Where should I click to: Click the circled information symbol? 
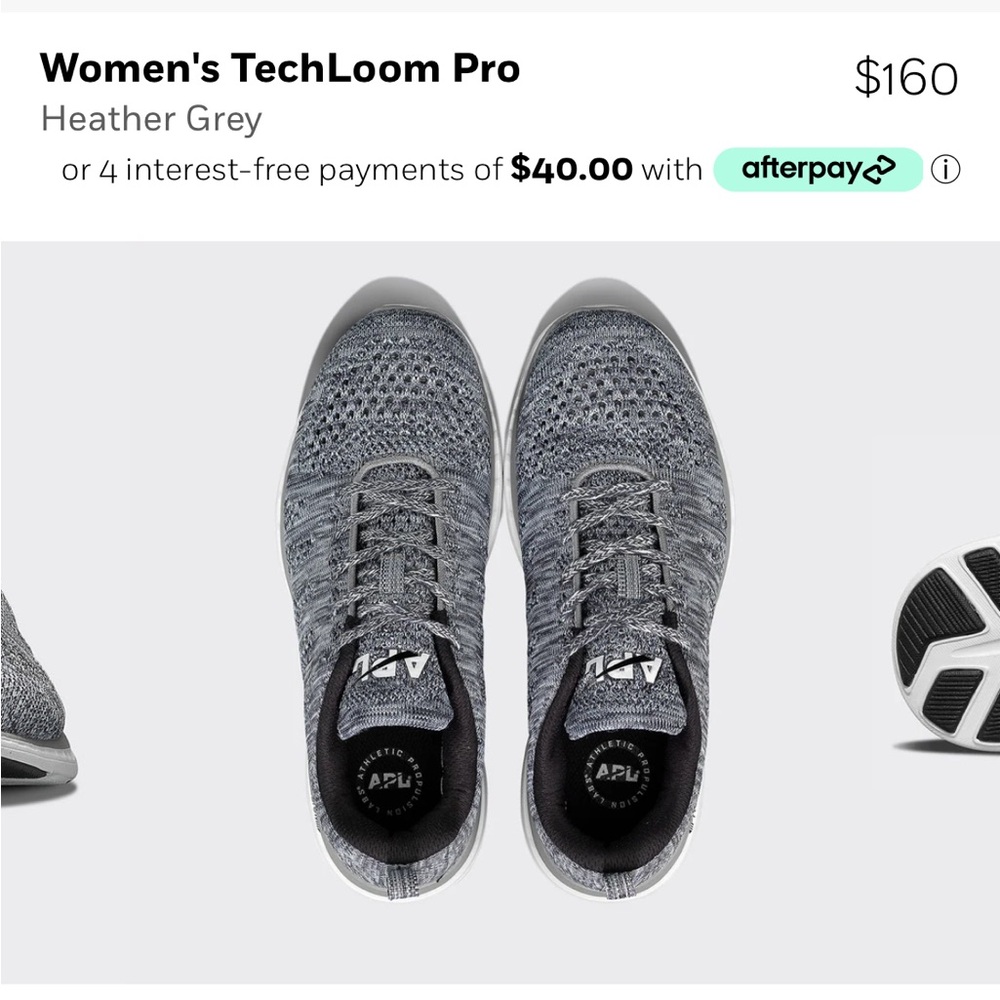coord(946,169)
